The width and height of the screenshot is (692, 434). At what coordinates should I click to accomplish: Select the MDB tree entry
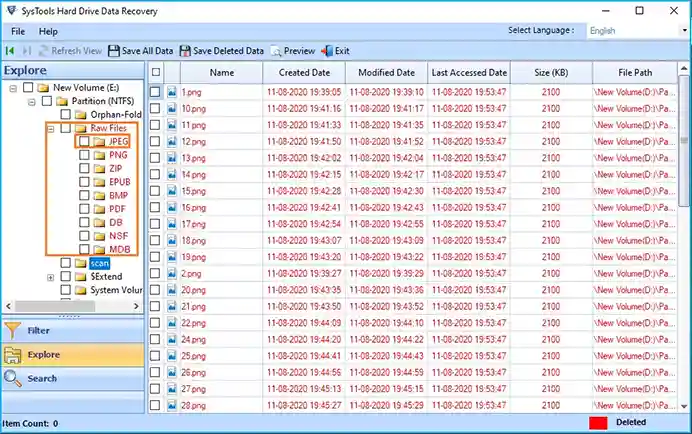[120, 249]
